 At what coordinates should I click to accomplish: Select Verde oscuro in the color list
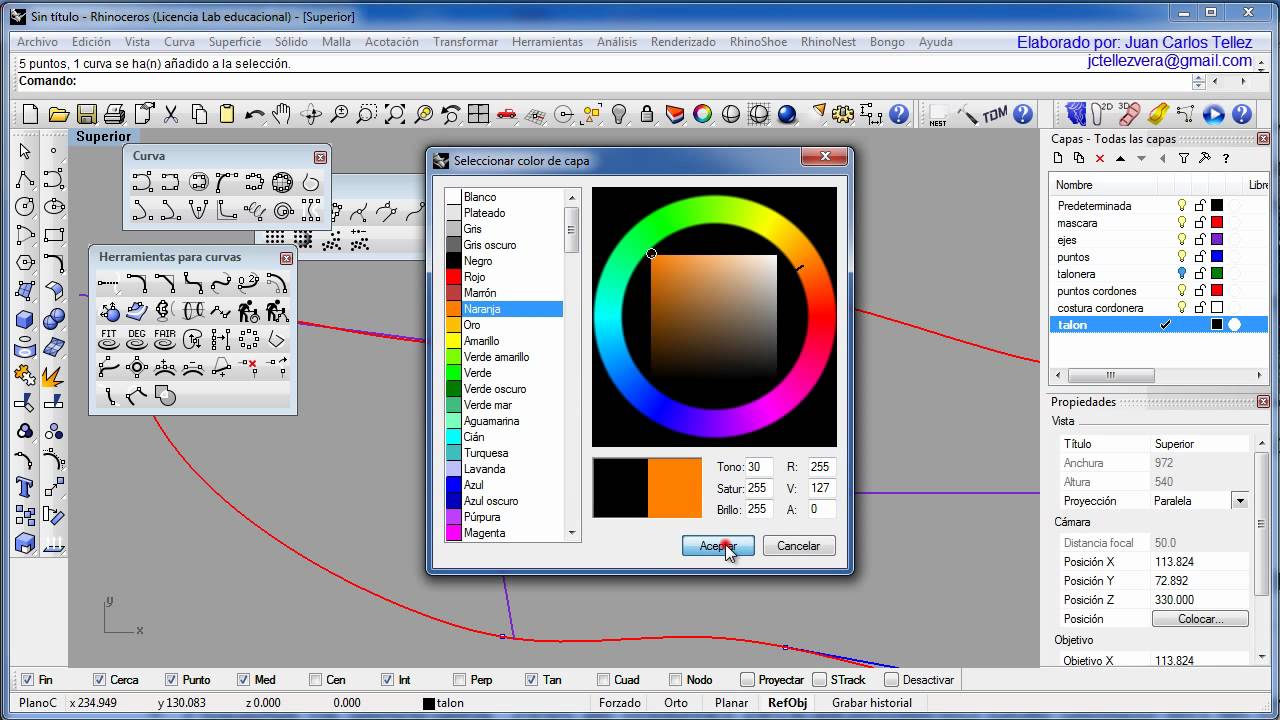pos(504,389)
